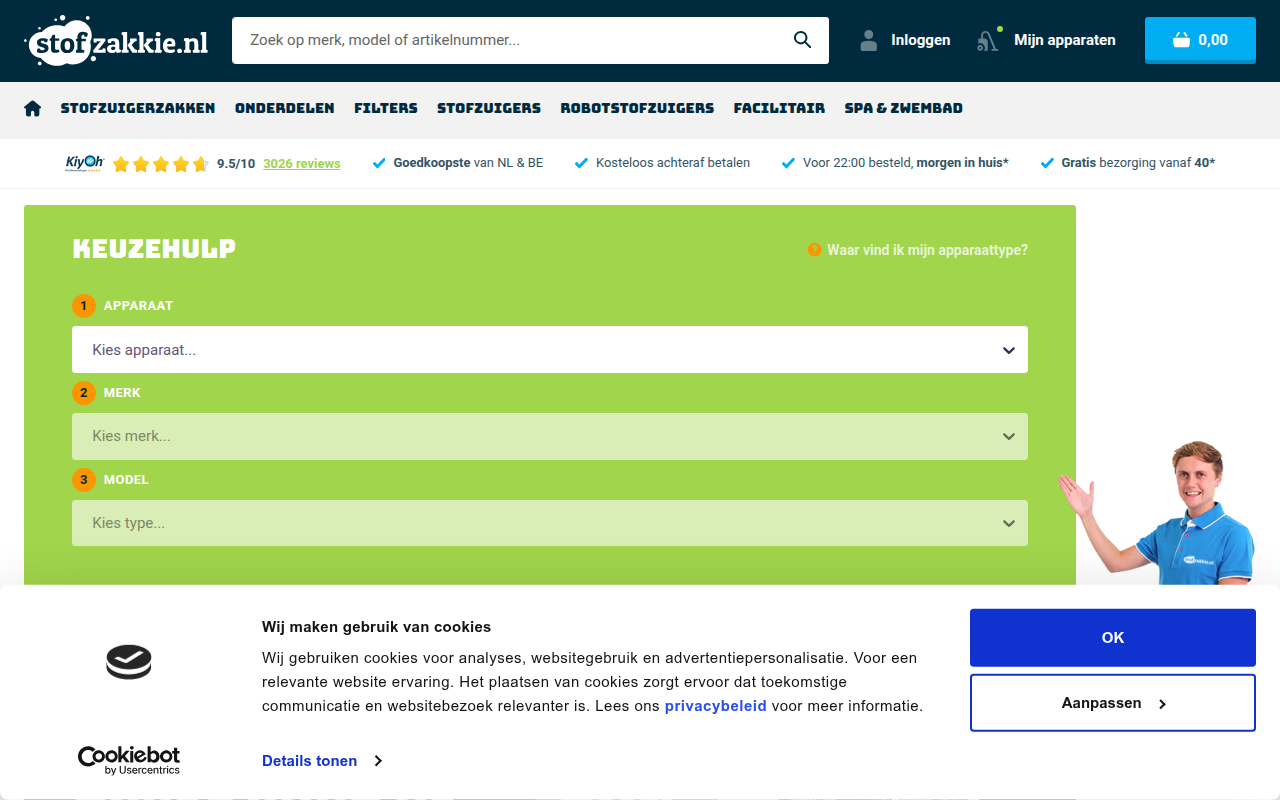The image size is (1280, 800).
Task: Open the shopping basket showing 0,00
Action: 1200,40
